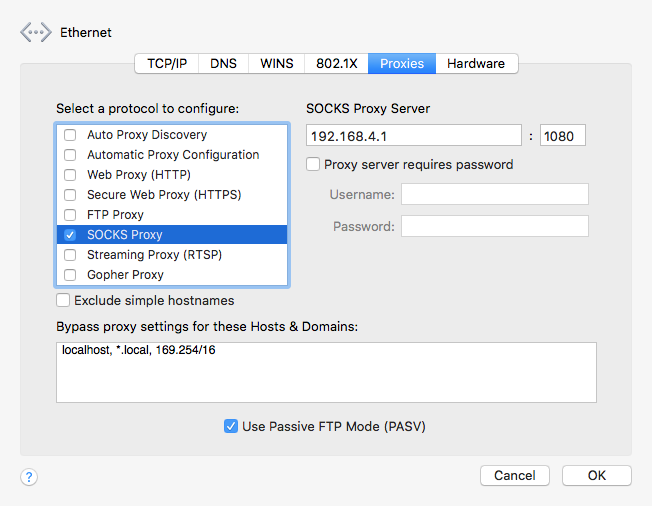Click the Ethernet network icon
The width and height of the screenshot is (652, 506).
(35, 33)
